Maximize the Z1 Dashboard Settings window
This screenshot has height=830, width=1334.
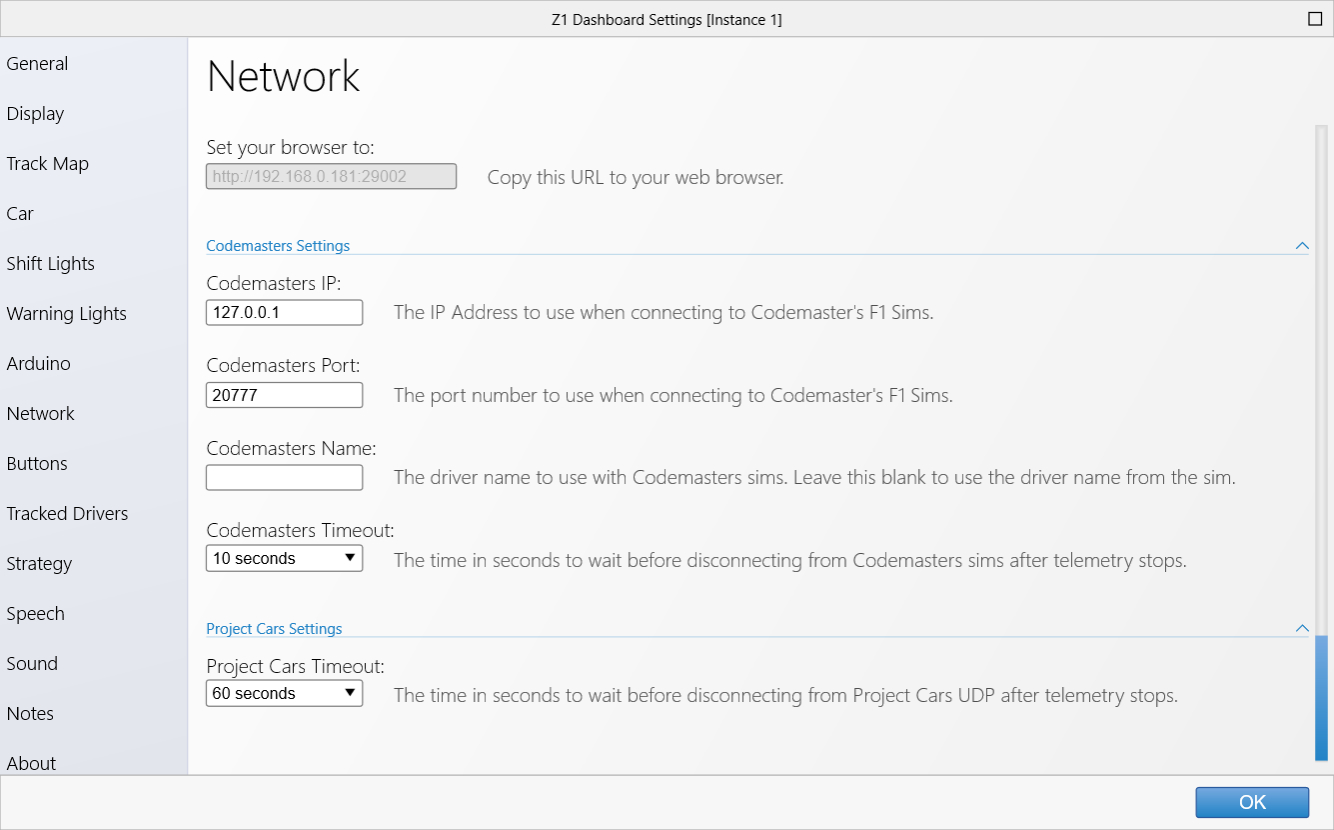tap(1315, 19)
